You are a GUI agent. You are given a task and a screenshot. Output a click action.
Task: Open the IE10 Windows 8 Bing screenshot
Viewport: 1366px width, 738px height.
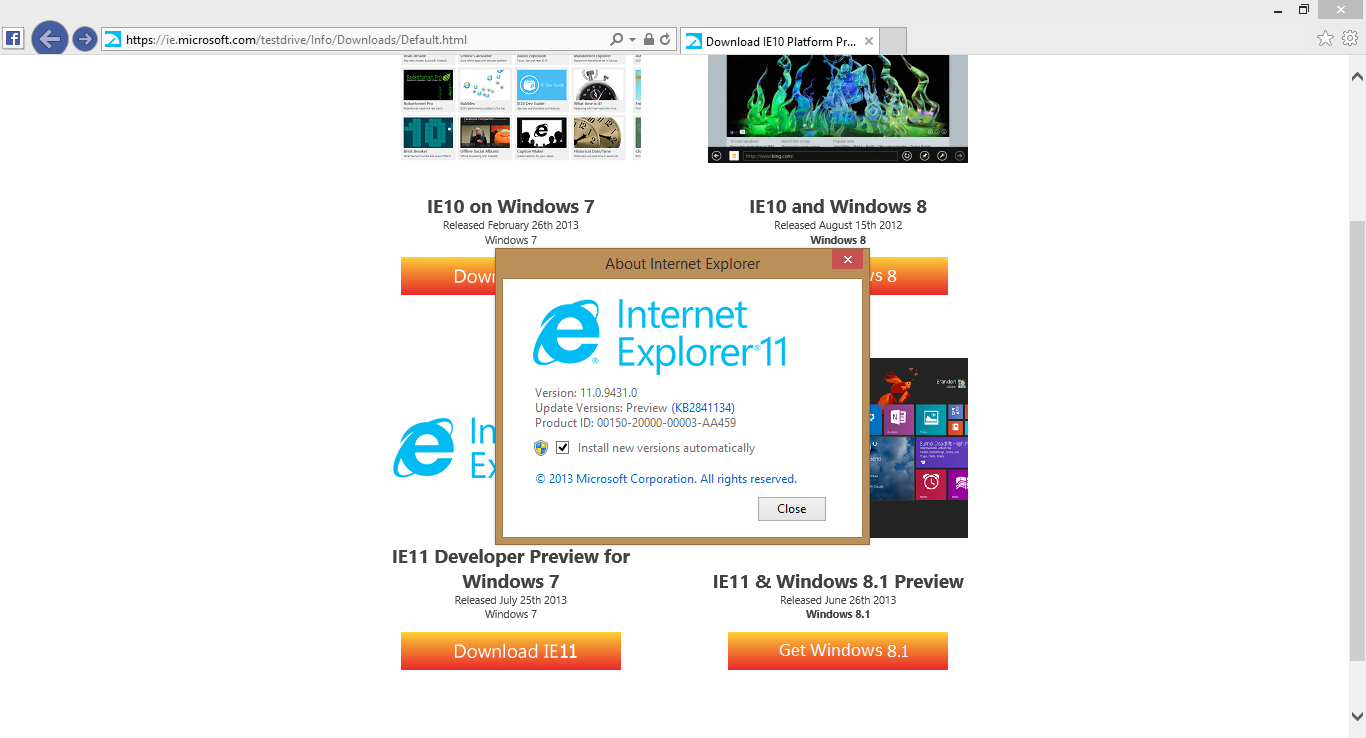838,108
